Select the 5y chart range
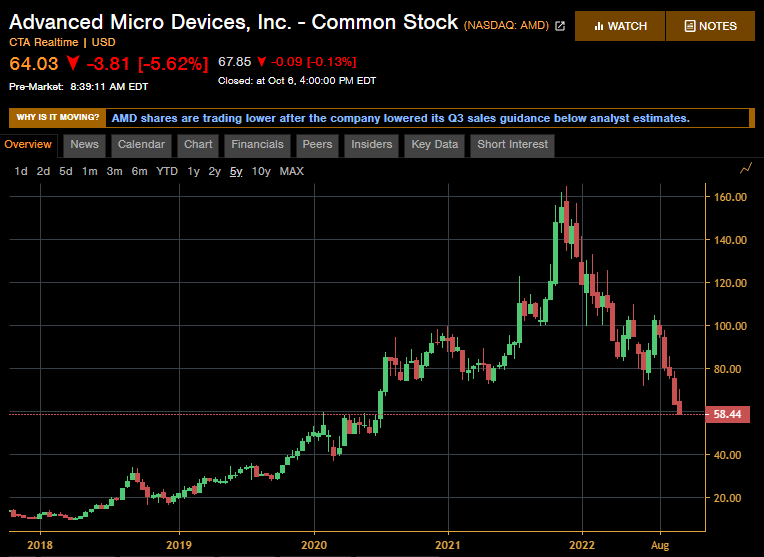Screen dimensions: 764x557 click(x=236, y=172)
